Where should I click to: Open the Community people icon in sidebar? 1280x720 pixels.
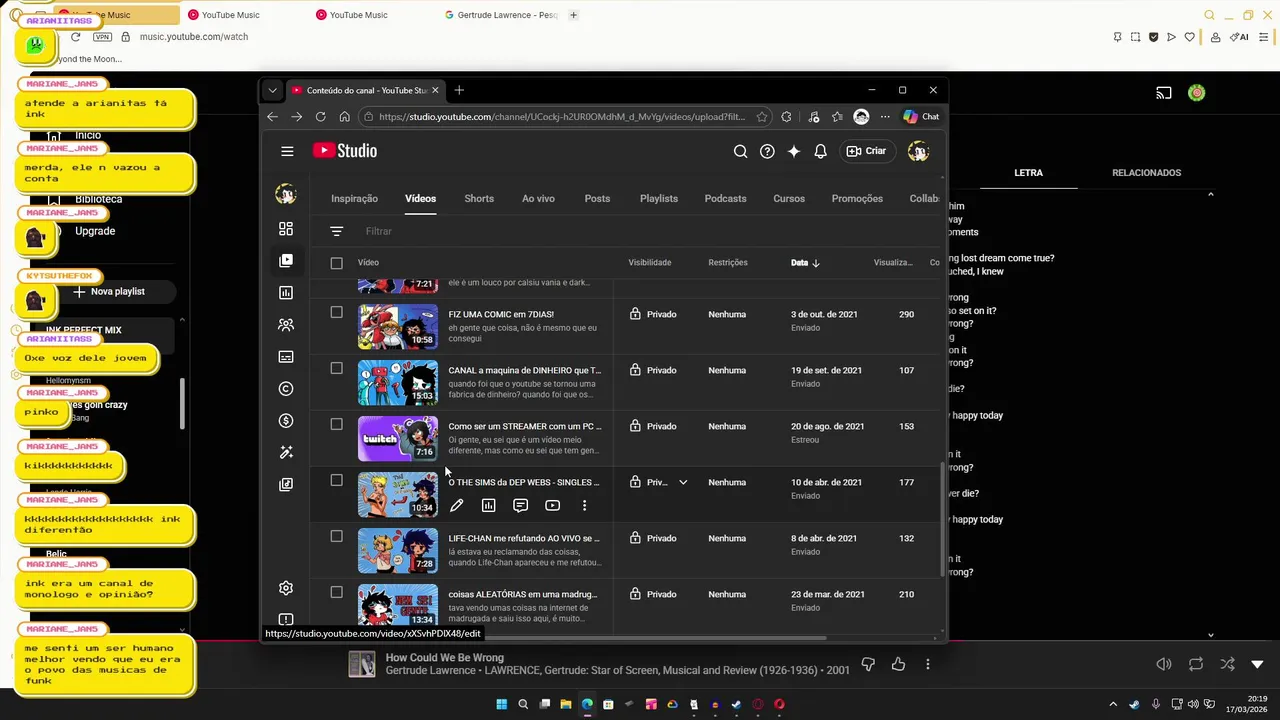click(286, 325)
